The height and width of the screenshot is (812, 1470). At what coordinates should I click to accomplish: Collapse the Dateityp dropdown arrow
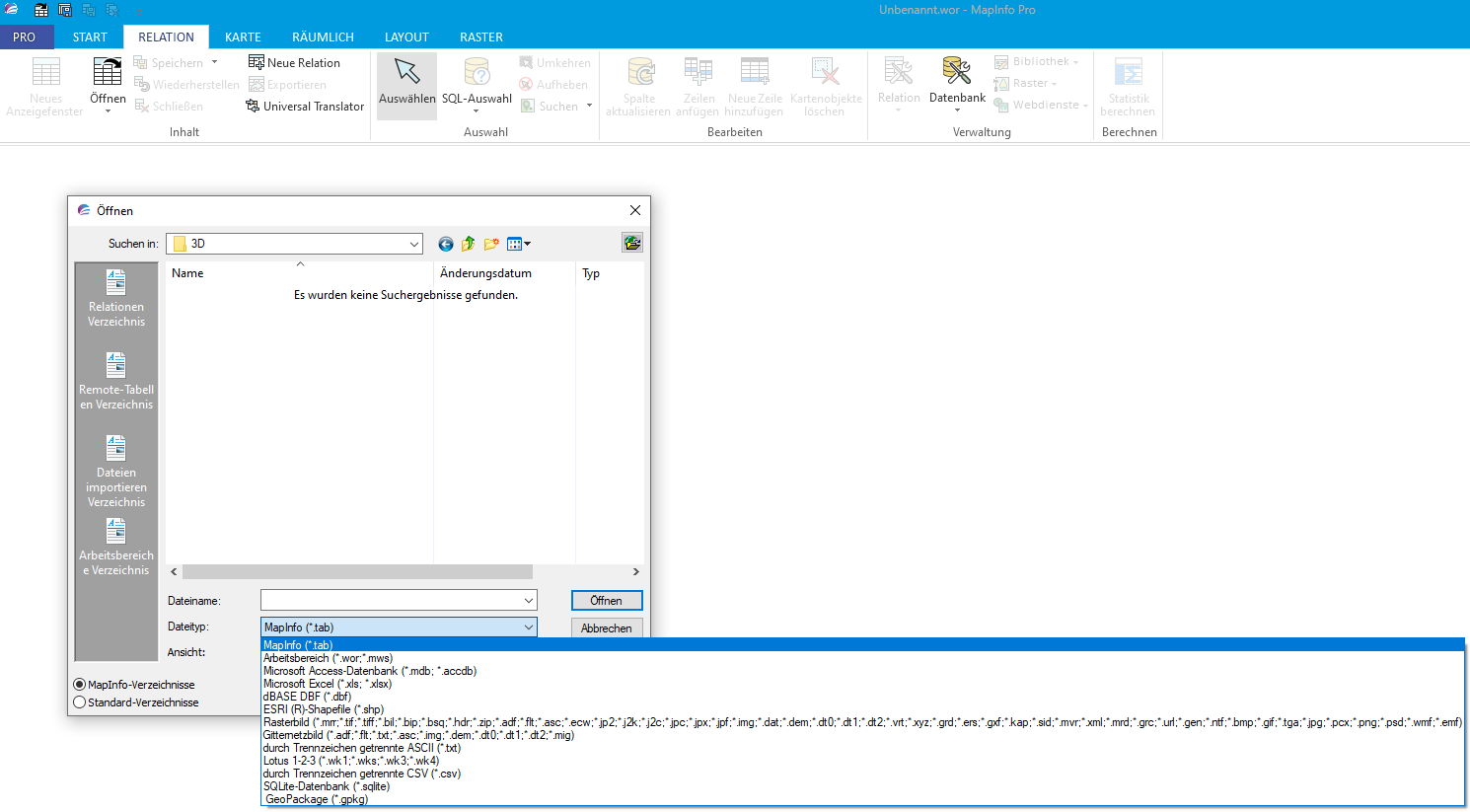[x=529, y=627]
